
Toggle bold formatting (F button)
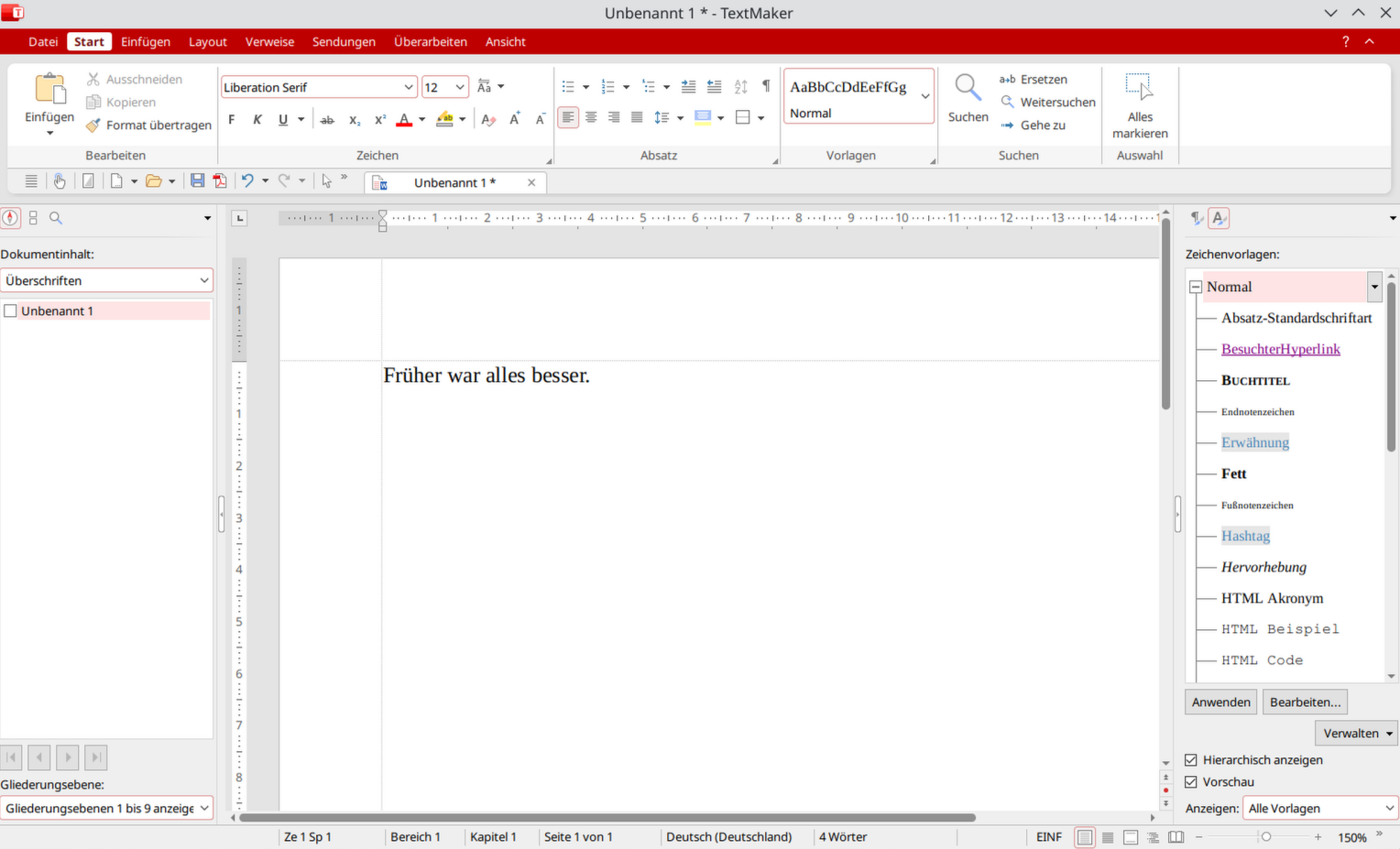(x=232, y=119)
